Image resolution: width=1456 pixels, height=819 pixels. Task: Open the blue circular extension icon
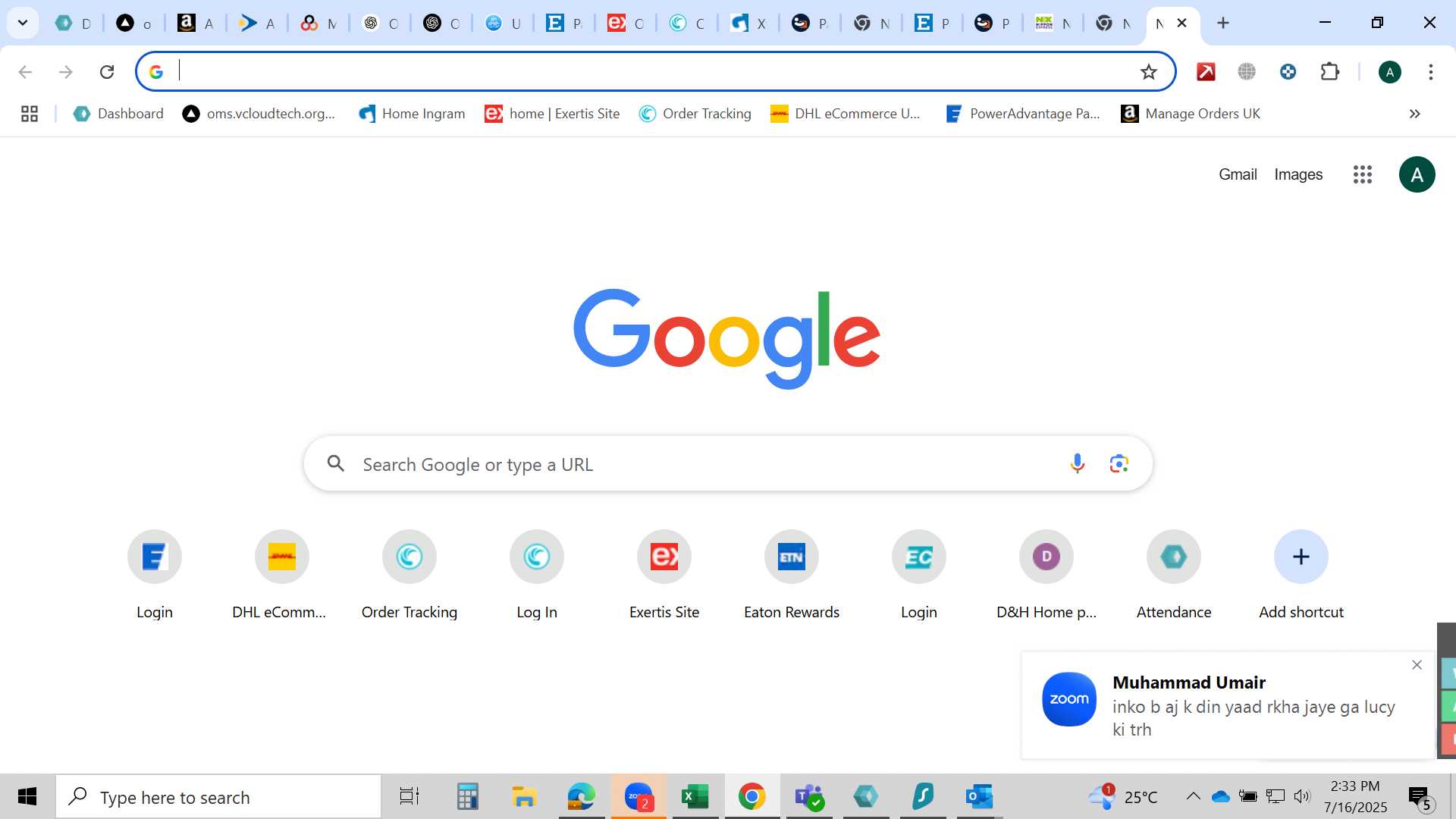click(x=1288, y=72)
